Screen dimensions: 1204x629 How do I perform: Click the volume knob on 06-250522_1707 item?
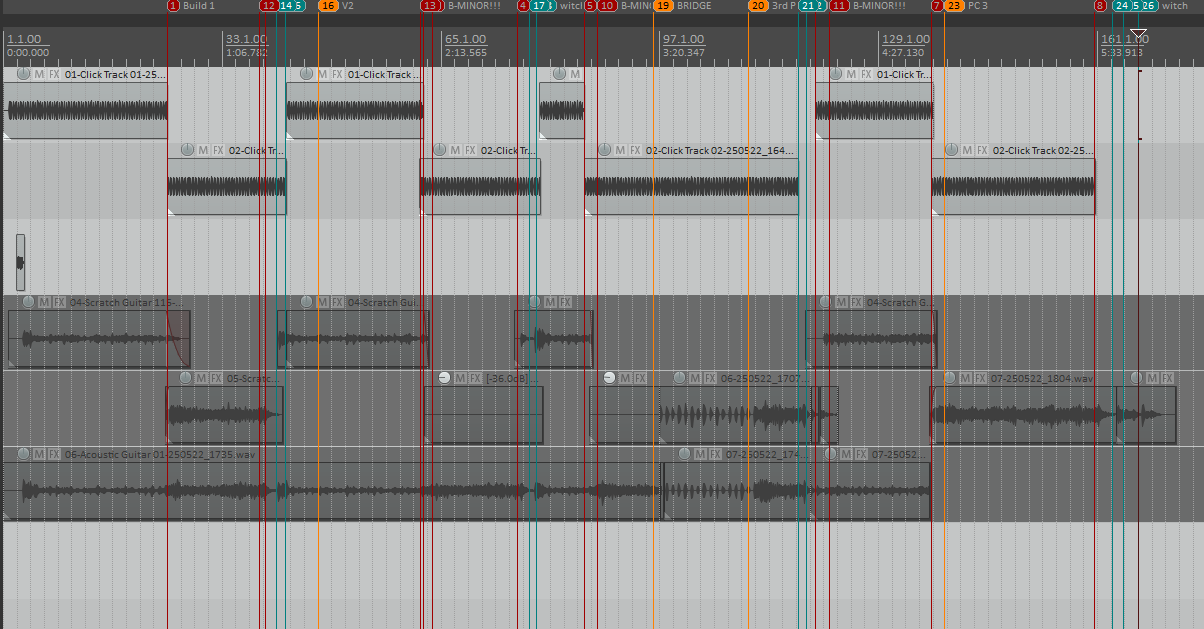point(680,378)
